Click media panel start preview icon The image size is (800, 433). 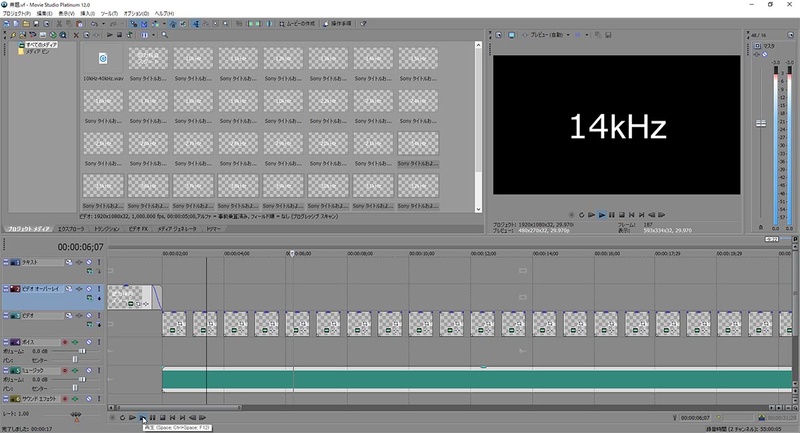(x=109, y=35)
